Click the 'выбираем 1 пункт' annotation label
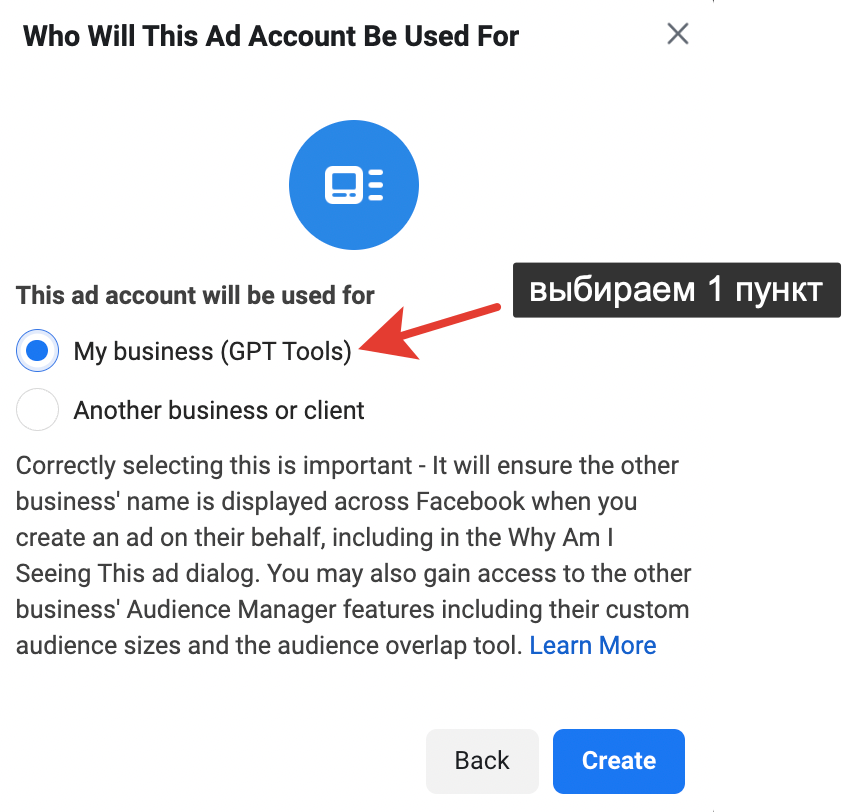 pos(676,290)
